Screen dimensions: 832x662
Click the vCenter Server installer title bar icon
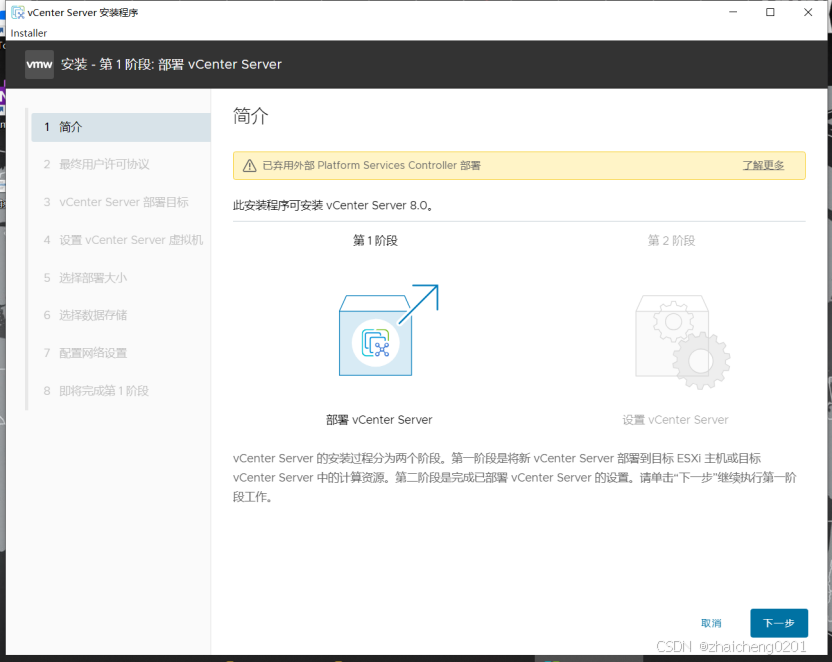click(18, 12)
